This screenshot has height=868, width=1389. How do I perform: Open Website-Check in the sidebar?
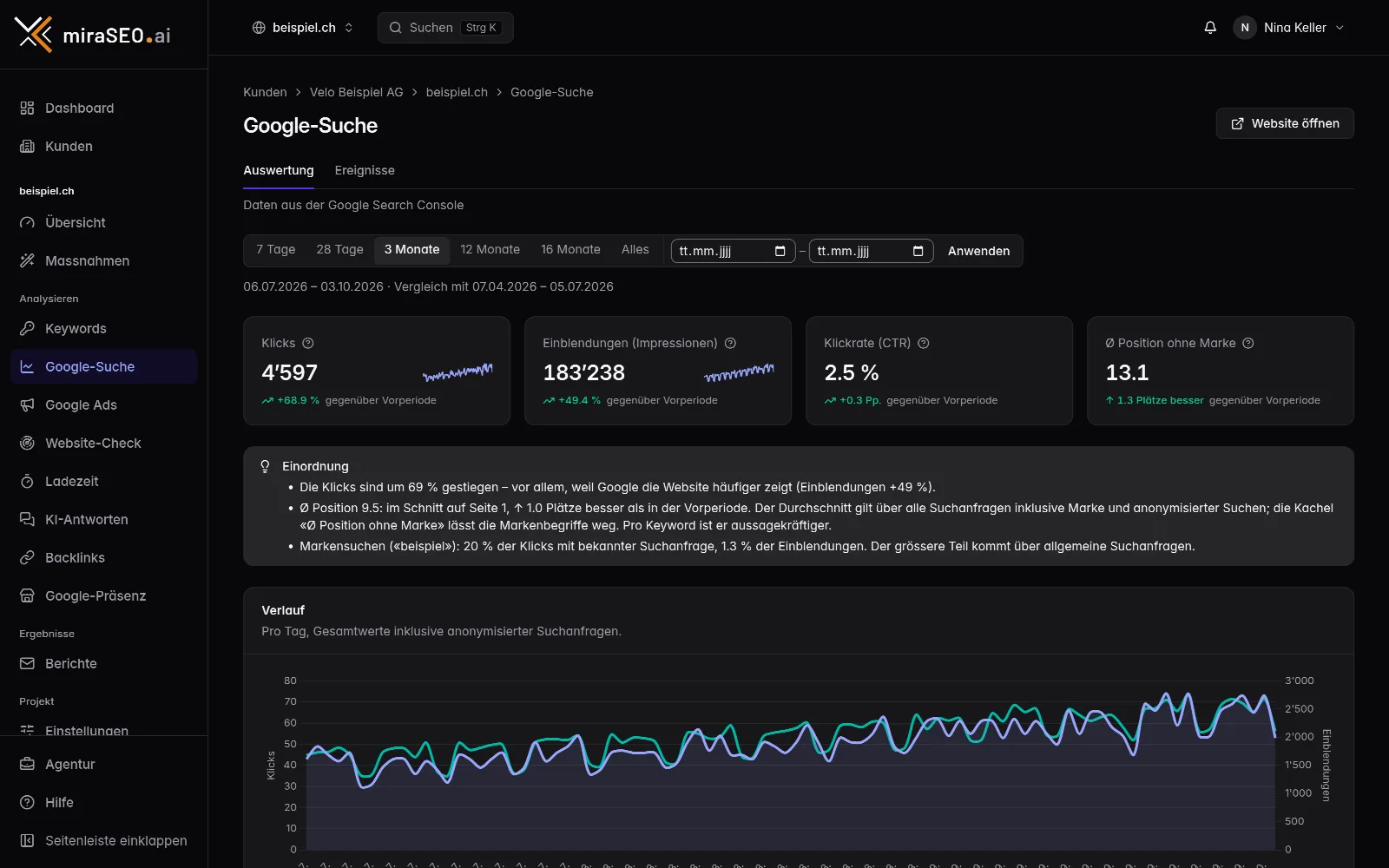(x=104, y=443)
